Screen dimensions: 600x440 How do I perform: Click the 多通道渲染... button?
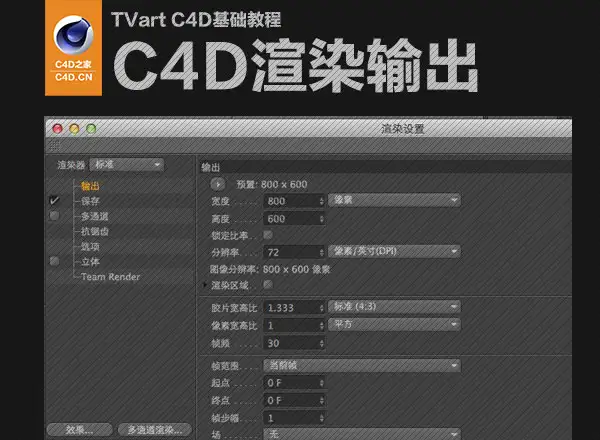155,430
